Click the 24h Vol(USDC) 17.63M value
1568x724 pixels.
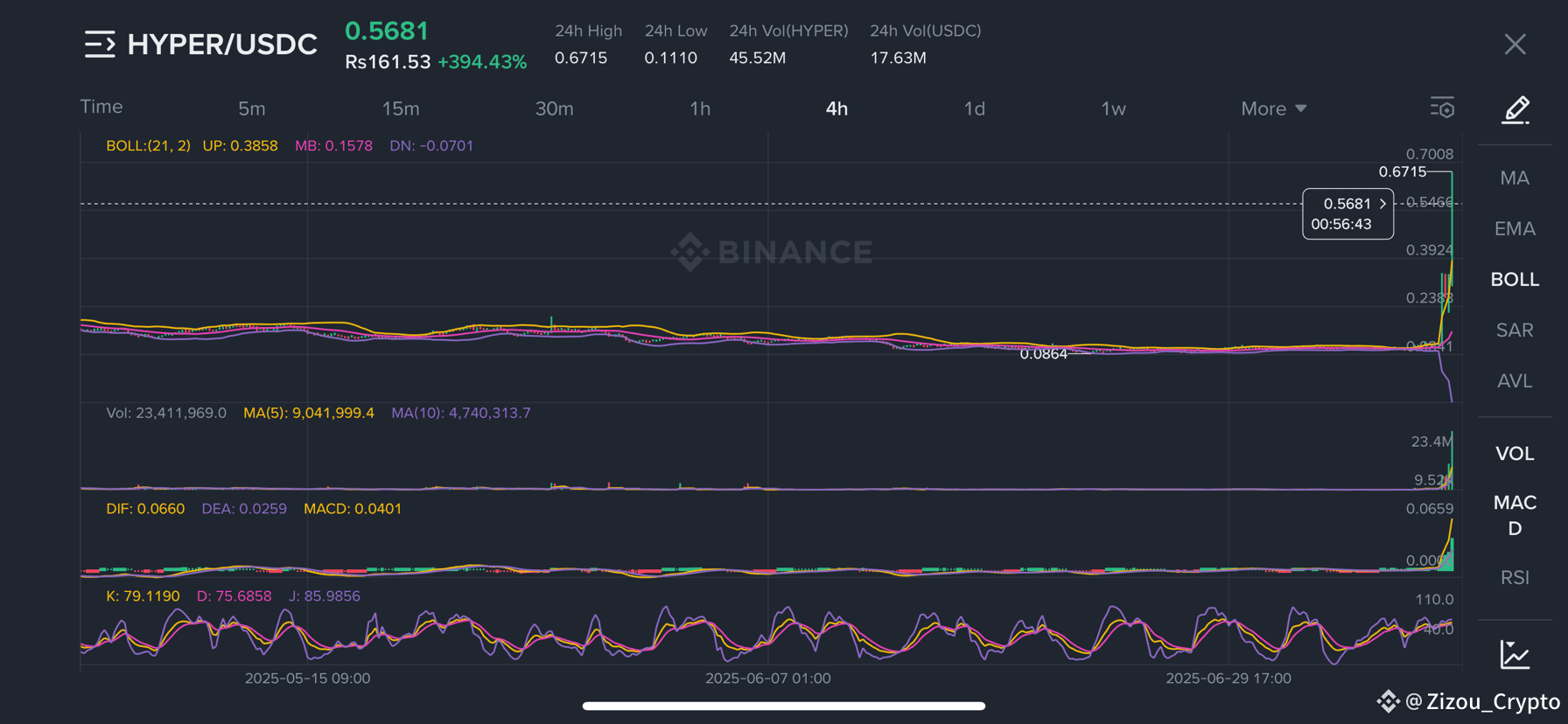pyautogui.click(x=898, y=58)
